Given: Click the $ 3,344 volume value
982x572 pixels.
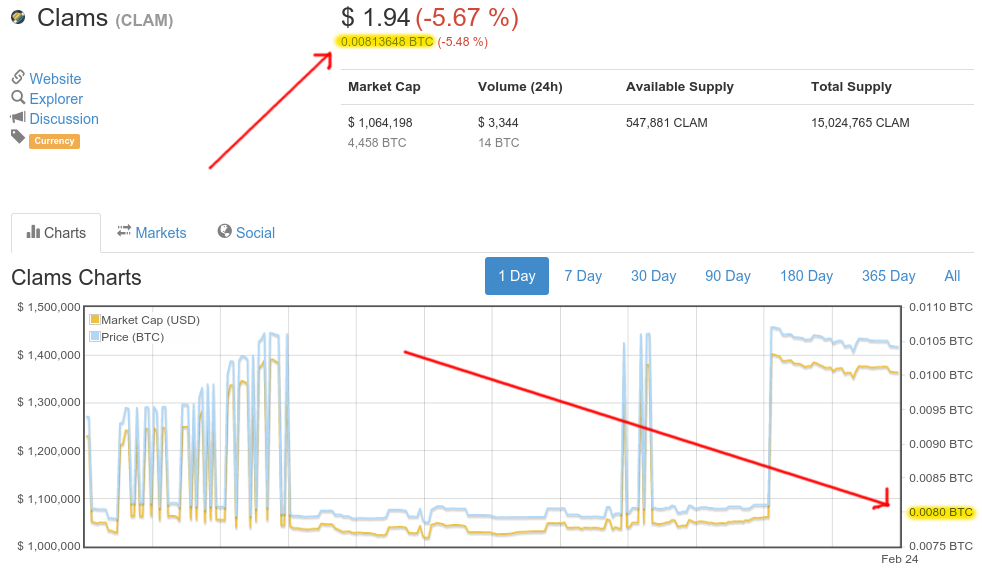Looking at the screenshot, I should click(498, 123).
